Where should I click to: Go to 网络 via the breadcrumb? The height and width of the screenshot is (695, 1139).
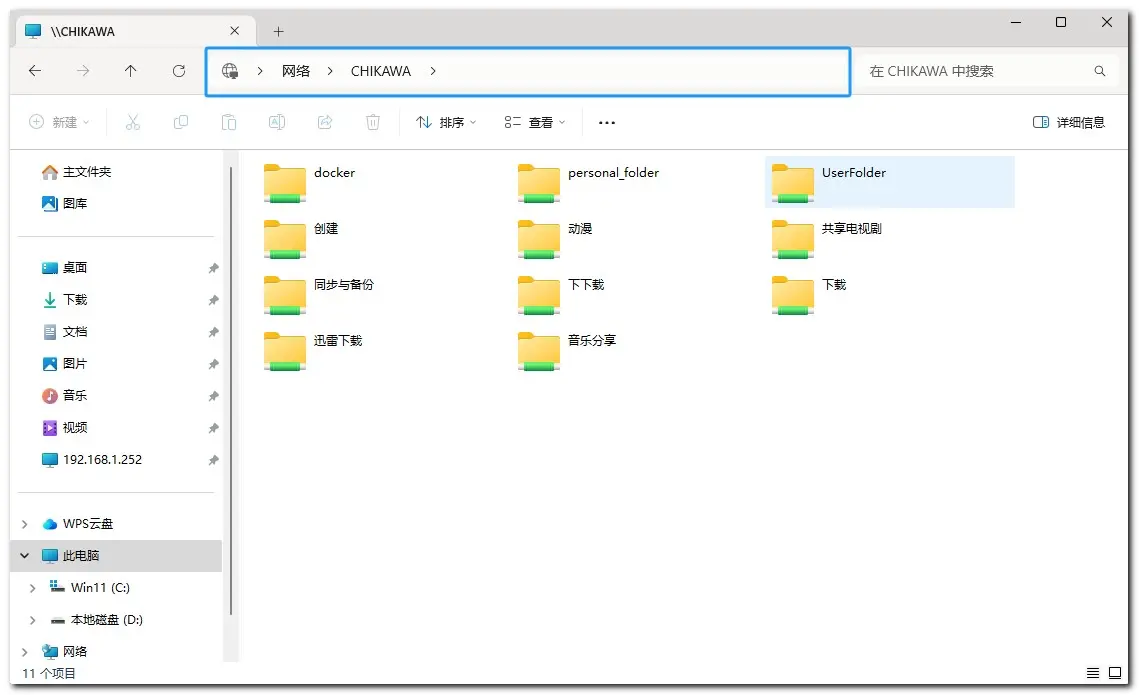(x=296, y=71)
